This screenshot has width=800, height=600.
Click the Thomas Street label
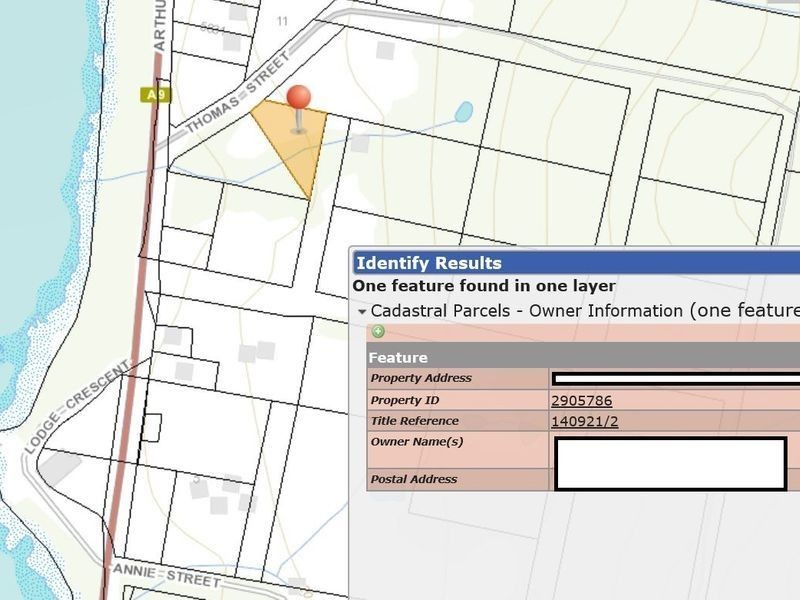click(x=237, y=92)
